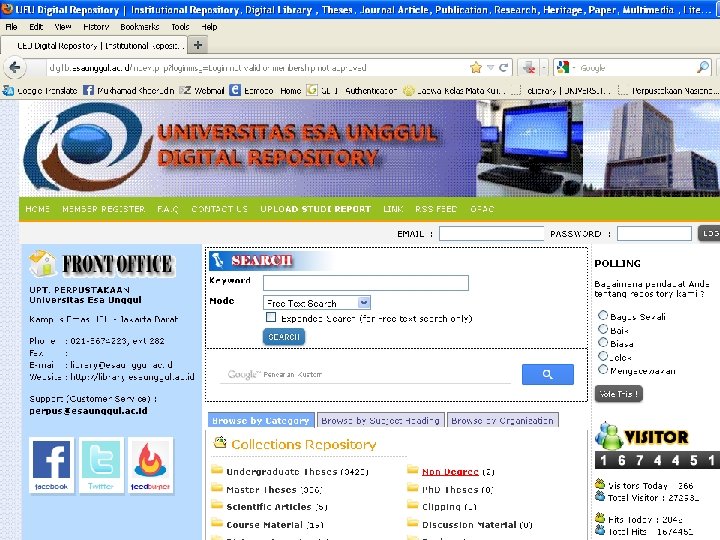This screenshot has height=540, width=720.
Task: Open the History menu
Action: pyautogui.click(x=96, y=27)
